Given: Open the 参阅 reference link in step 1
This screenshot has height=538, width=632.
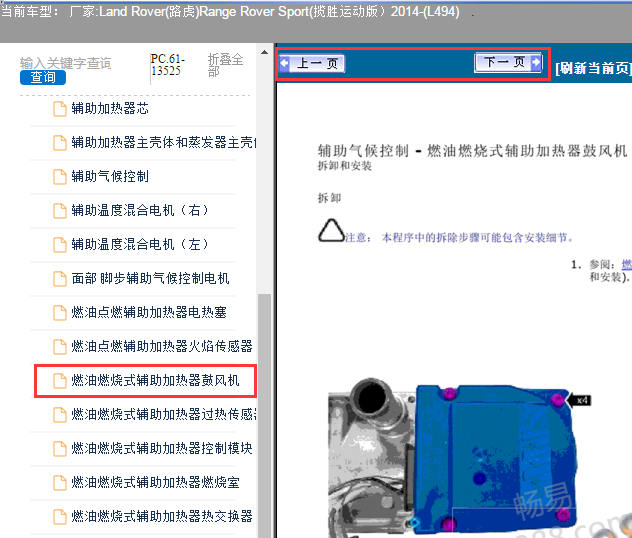Looking at the screenshot, I should click(x=627, y=264).
